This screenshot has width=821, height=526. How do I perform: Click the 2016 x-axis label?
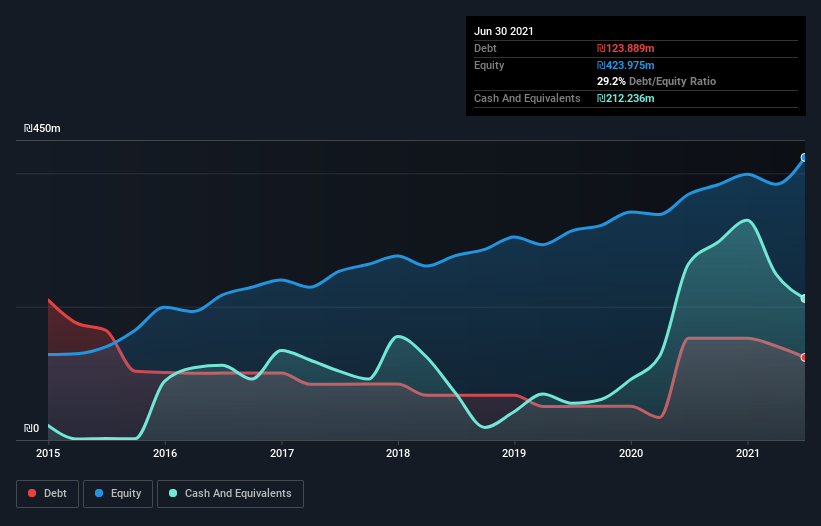click(x=165, y=453)
